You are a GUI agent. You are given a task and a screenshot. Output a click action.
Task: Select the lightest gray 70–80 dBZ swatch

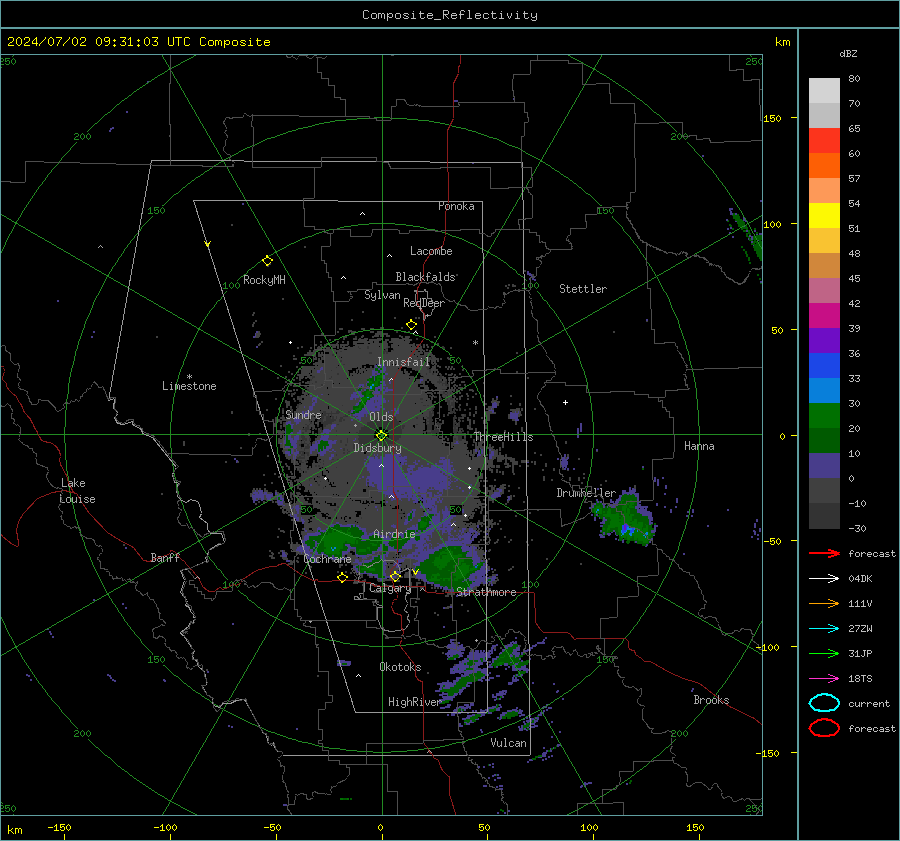tap(824, 91)
